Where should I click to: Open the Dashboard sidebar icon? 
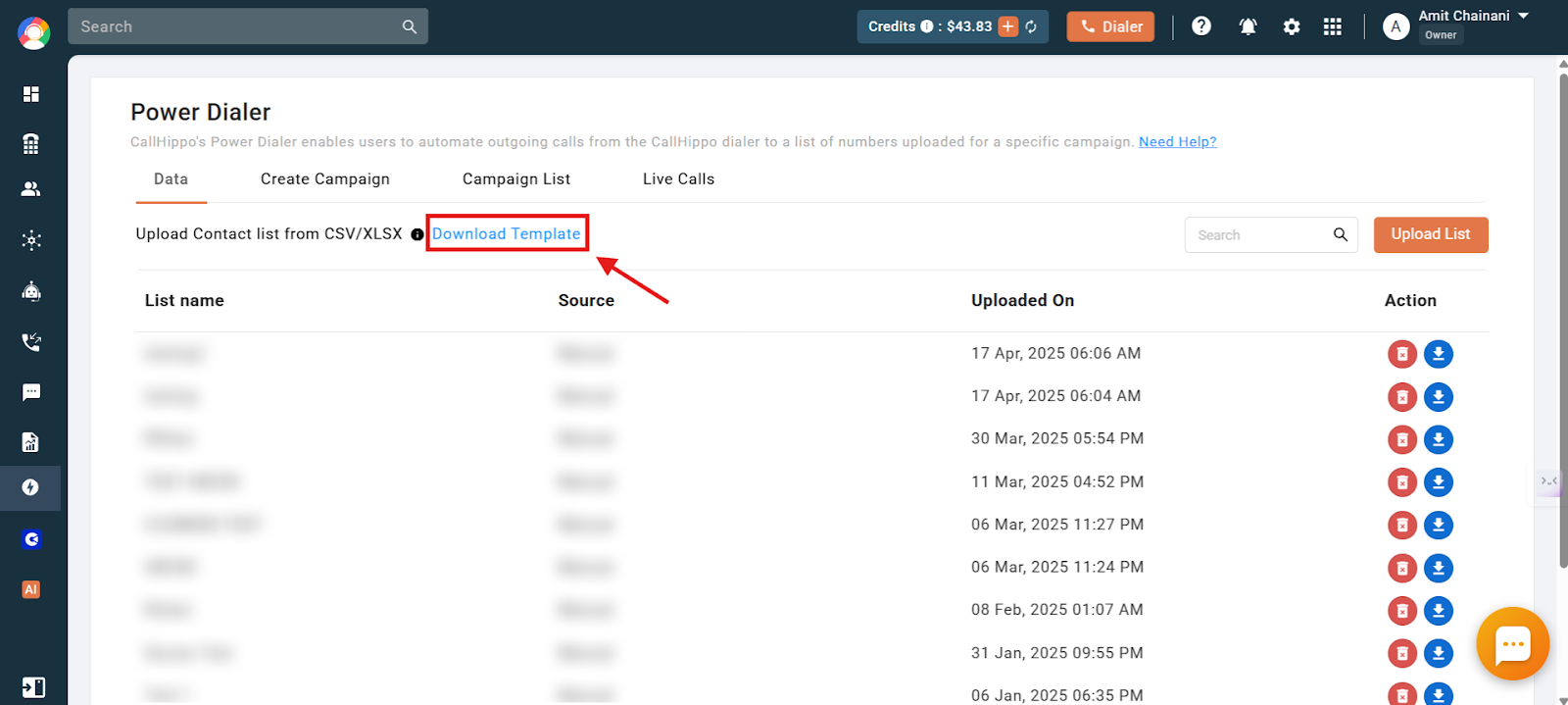pos(31,94)
